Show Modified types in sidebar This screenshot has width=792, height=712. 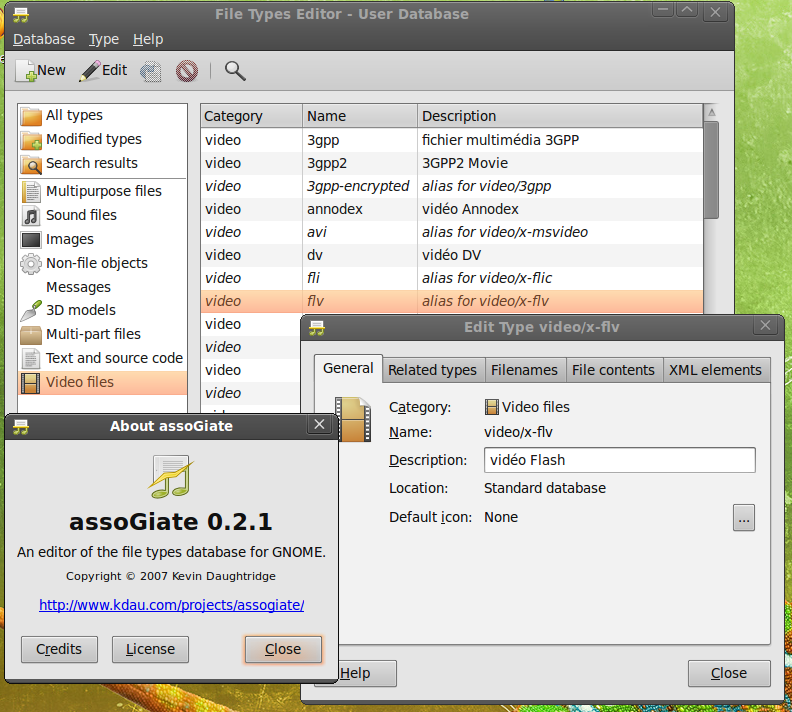[x=93, y=139]
